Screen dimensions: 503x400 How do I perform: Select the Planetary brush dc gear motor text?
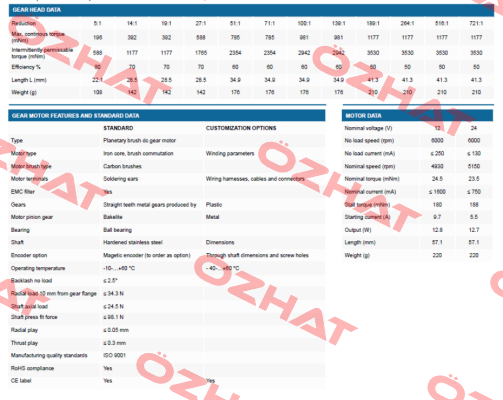[x=139, y=141]
